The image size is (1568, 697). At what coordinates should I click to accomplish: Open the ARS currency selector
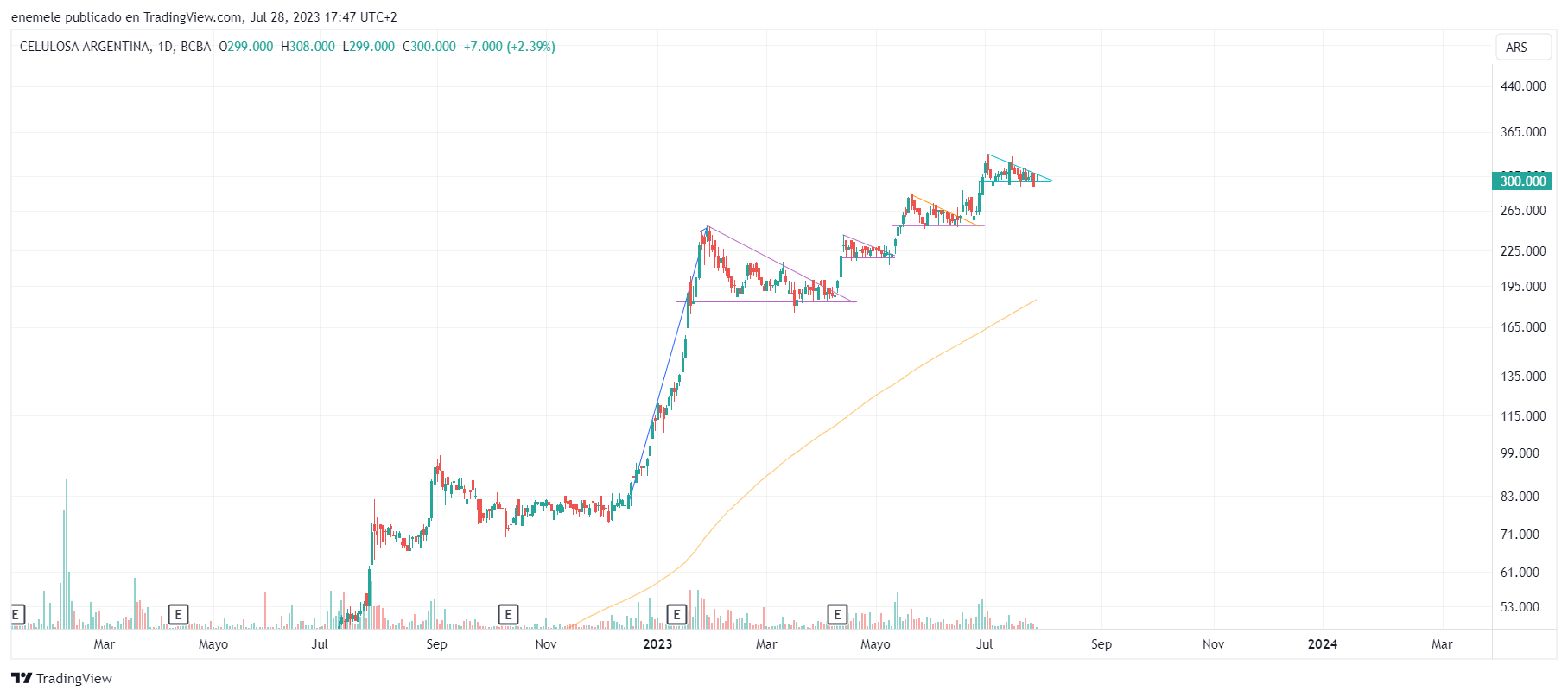[x=1516, y=48]
